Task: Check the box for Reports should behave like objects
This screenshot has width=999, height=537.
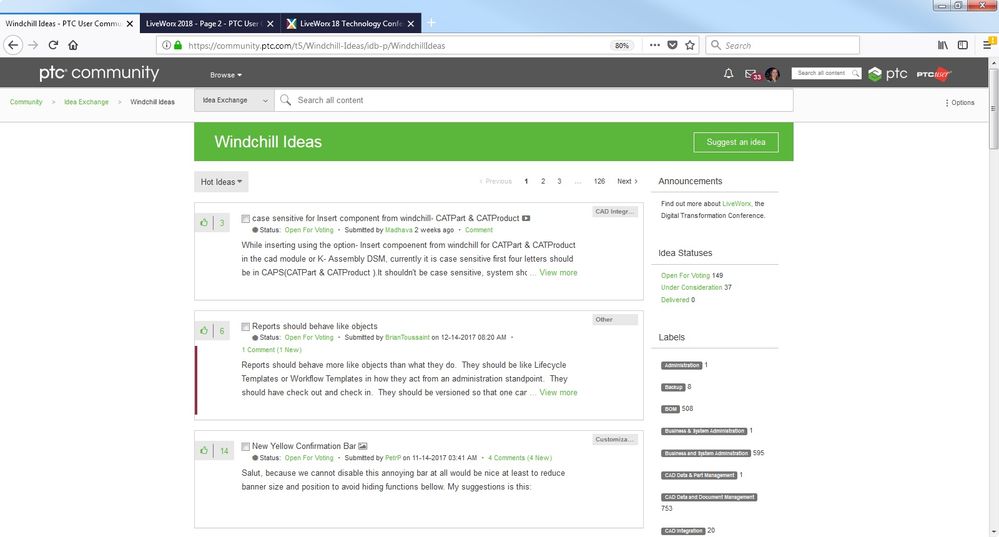Action: pos(245,327)
